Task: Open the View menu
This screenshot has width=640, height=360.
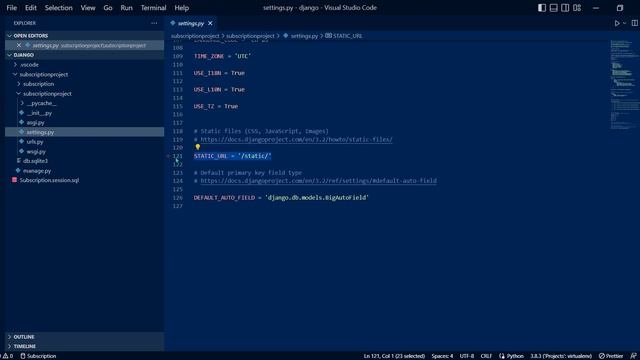Action: coord(88,8)
